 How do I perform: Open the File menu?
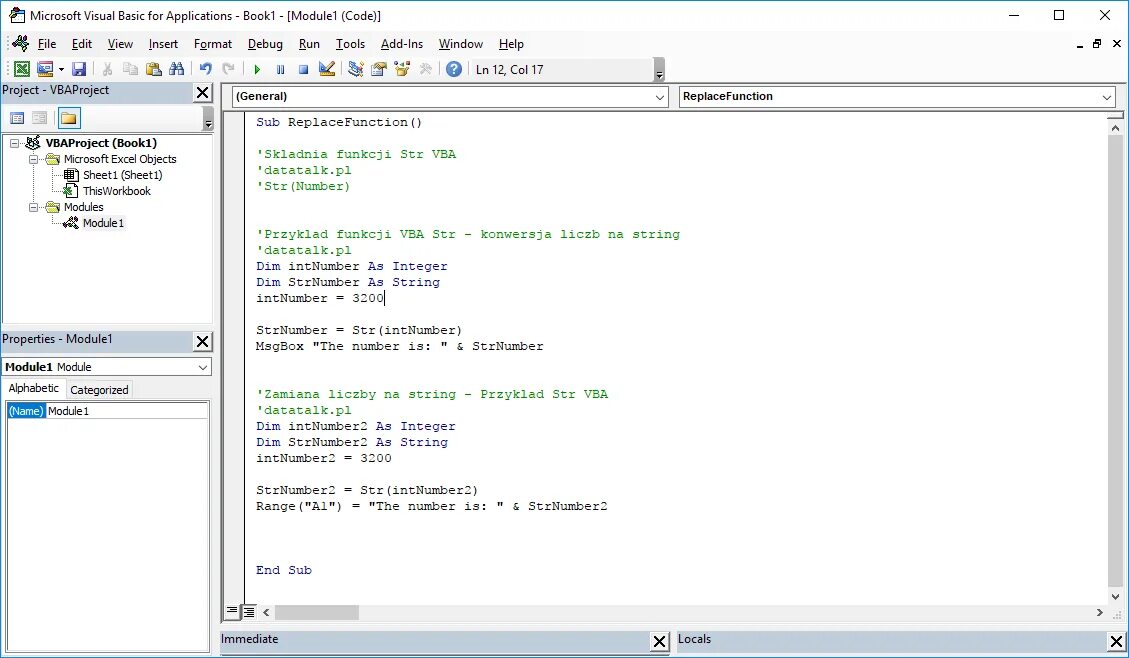pos(47,44)
